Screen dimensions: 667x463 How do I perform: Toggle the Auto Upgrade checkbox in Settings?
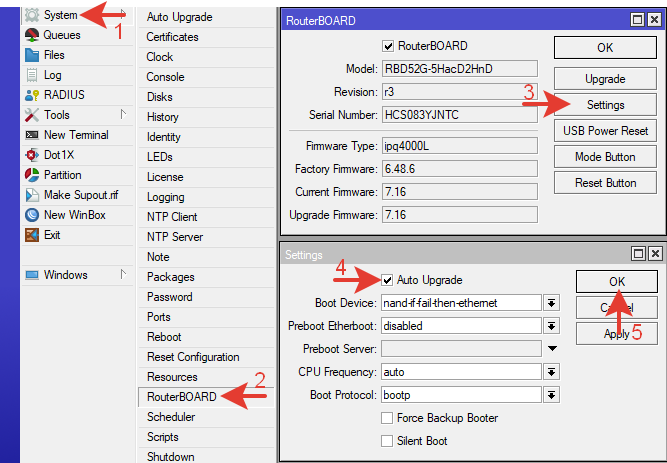point(387,280)
